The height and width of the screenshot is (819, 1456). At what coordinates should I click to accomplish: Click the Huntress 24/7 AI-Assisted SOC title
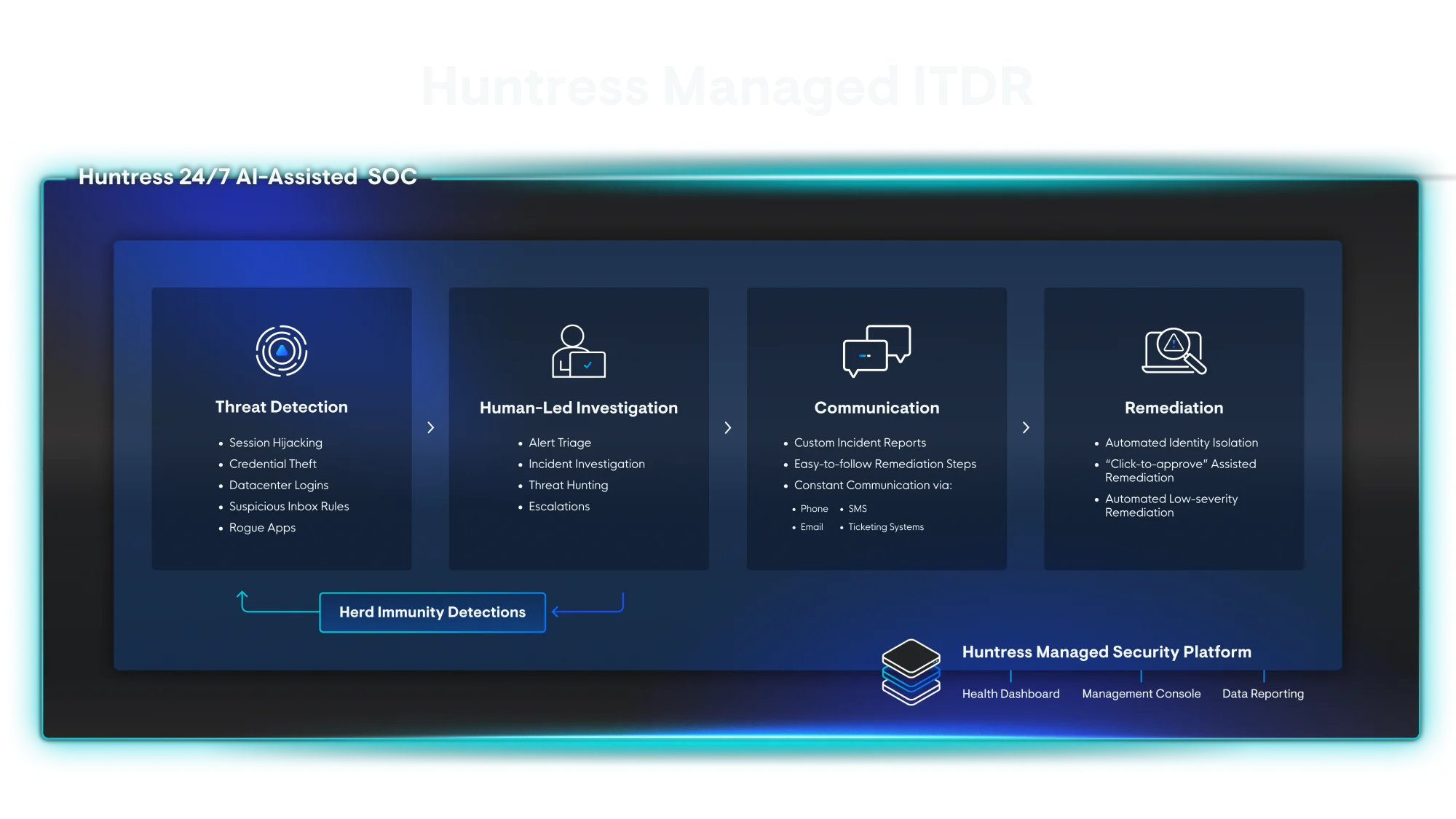point(248,177)
